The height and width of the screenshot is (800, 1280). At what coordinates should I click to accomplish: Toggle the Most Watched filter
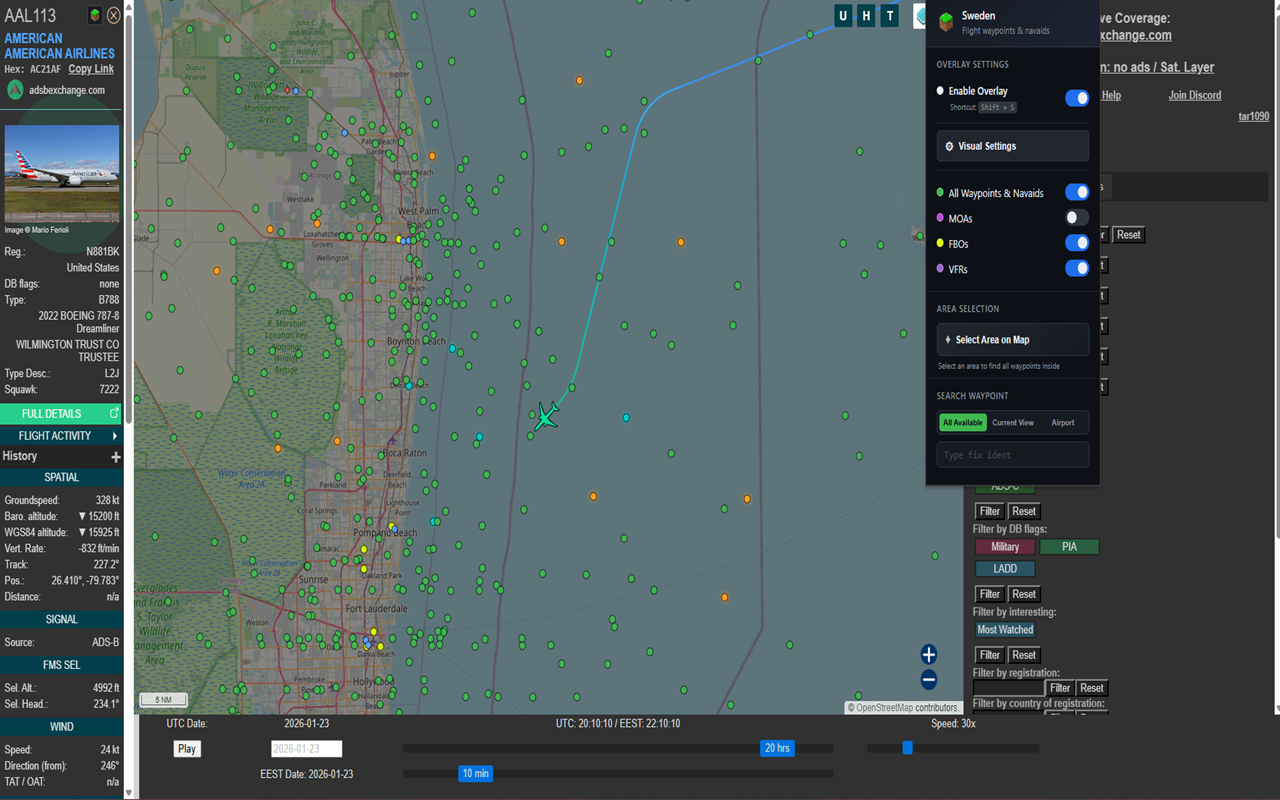point(1005,630)
